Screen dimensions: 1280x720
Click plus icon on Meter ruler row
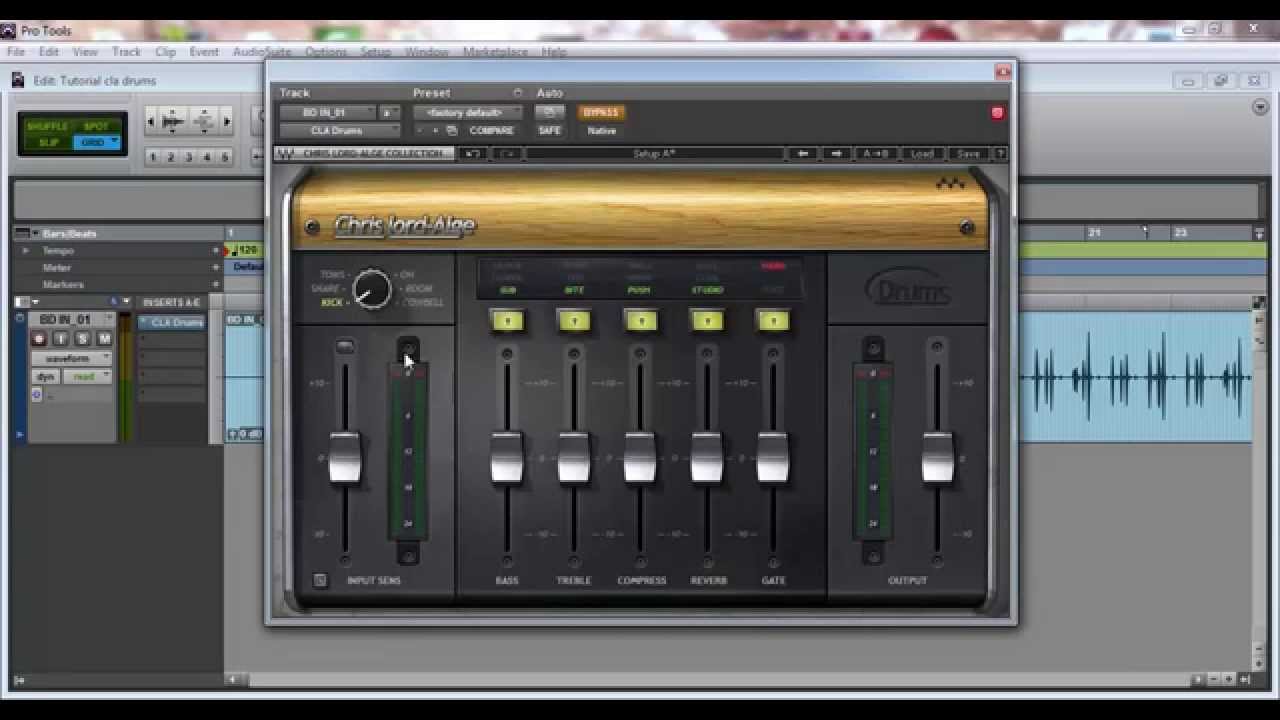215,267
